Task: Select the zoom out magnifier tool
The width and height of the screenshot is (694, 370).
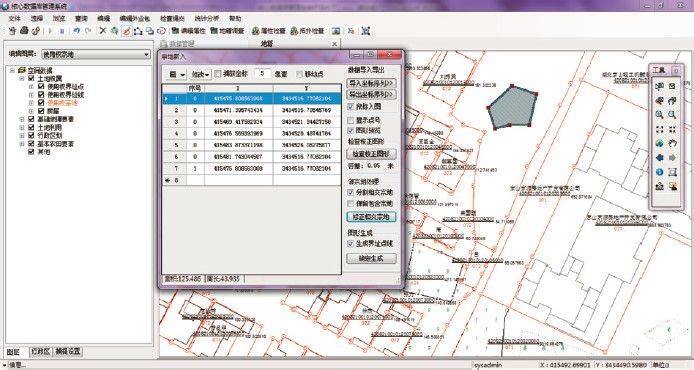Action: [672, 115]
